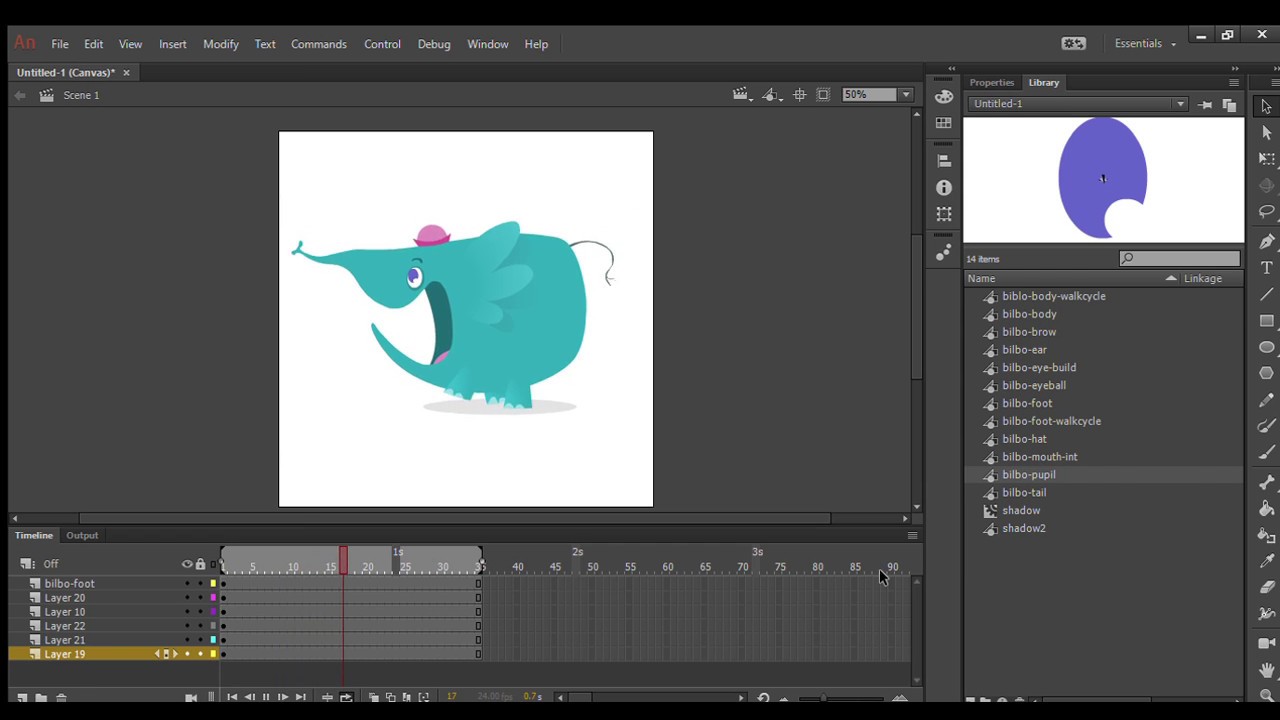Select the PolyStar tool

tap(1267, 373)
